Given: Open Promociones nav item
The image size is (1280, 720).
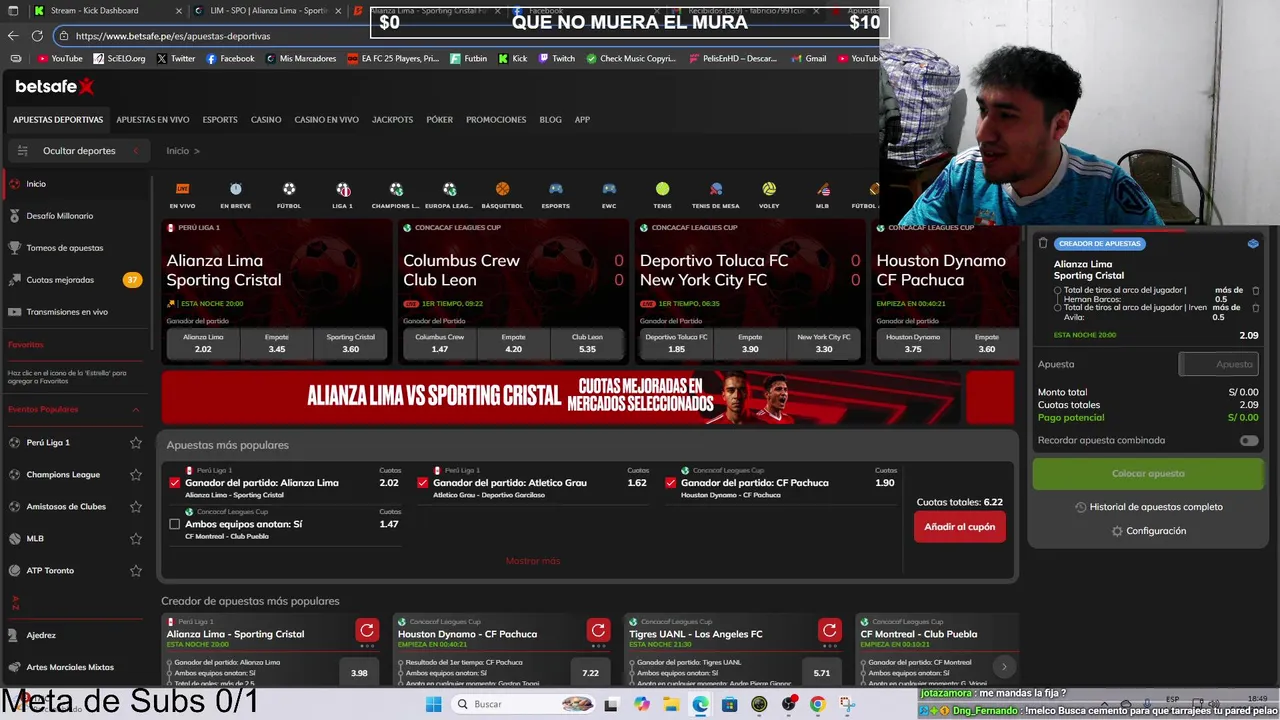Looking at the screenshot, I should 496,119.
